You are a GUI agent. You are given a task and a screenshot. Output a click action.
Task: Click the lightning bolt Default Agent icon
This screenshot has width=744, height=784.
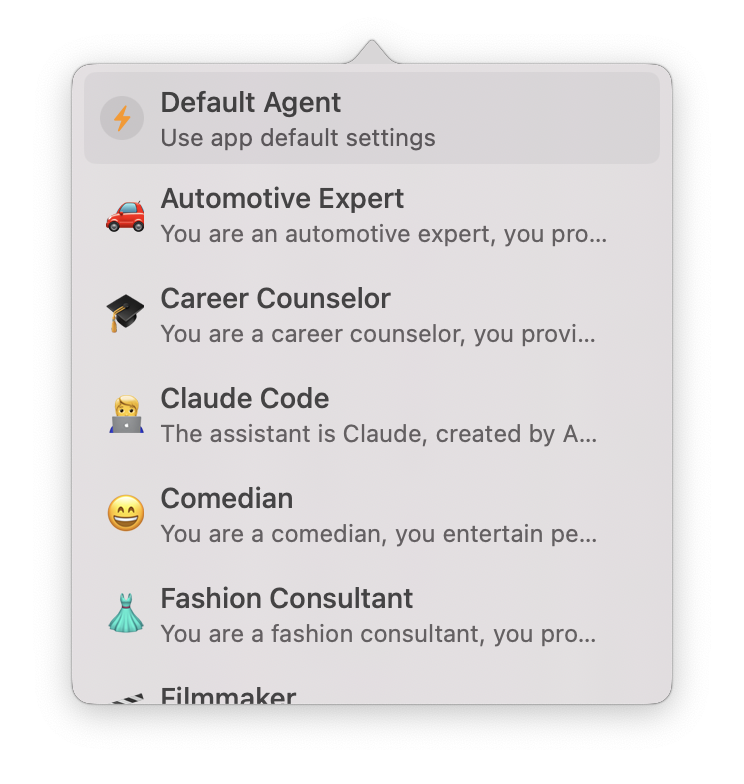(x=122, y=119)
